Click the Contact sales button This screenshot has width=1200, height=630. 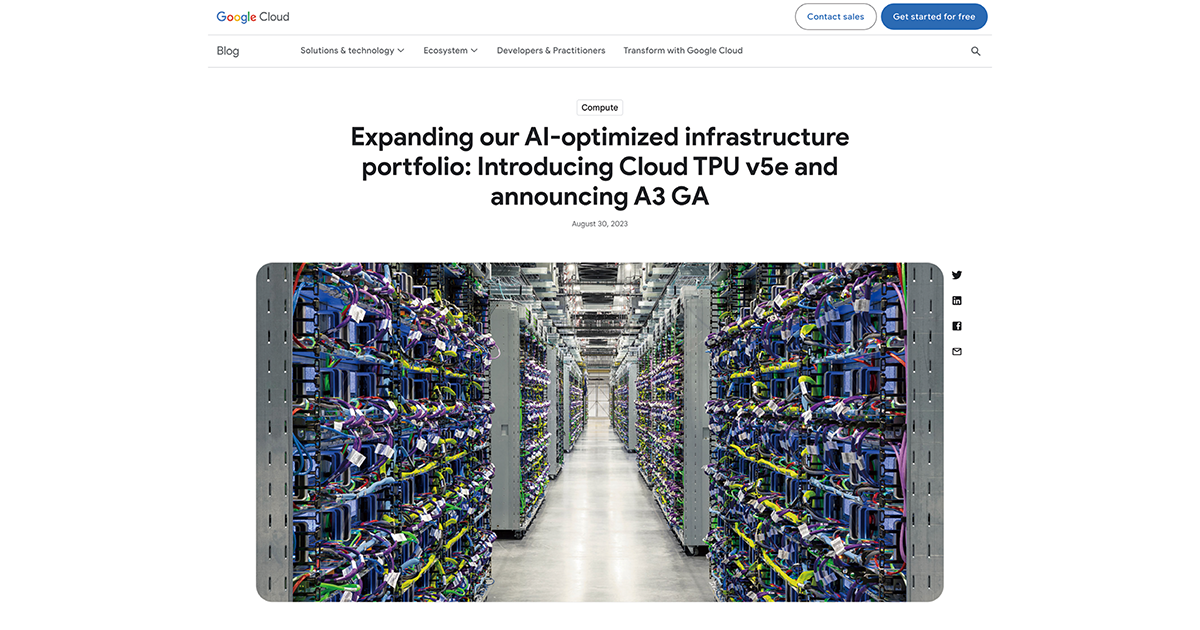(836, 17)
